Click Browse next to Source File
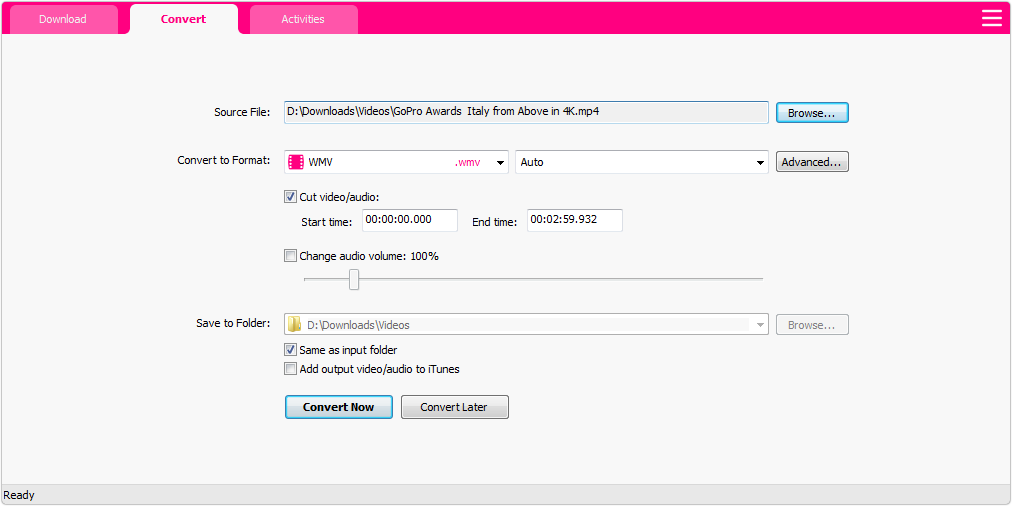 (812, 112)
